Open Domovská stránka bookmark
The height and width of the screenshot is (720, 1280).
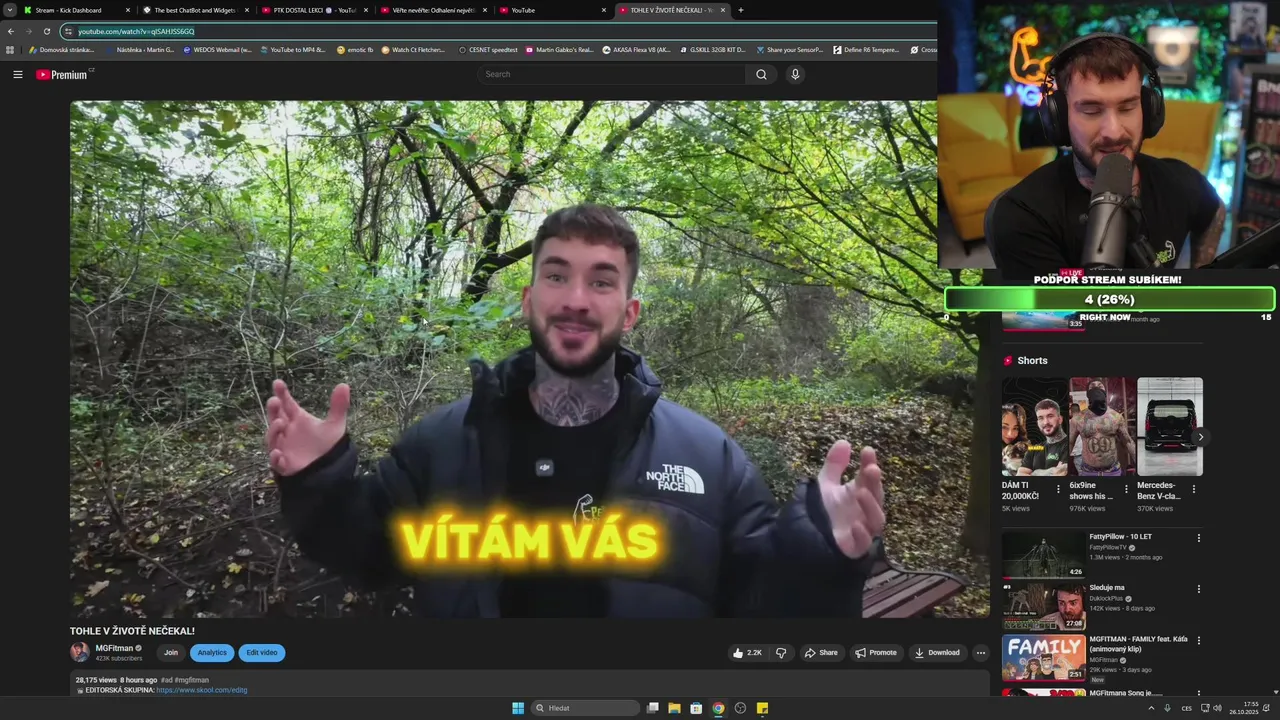pos(61,49)
